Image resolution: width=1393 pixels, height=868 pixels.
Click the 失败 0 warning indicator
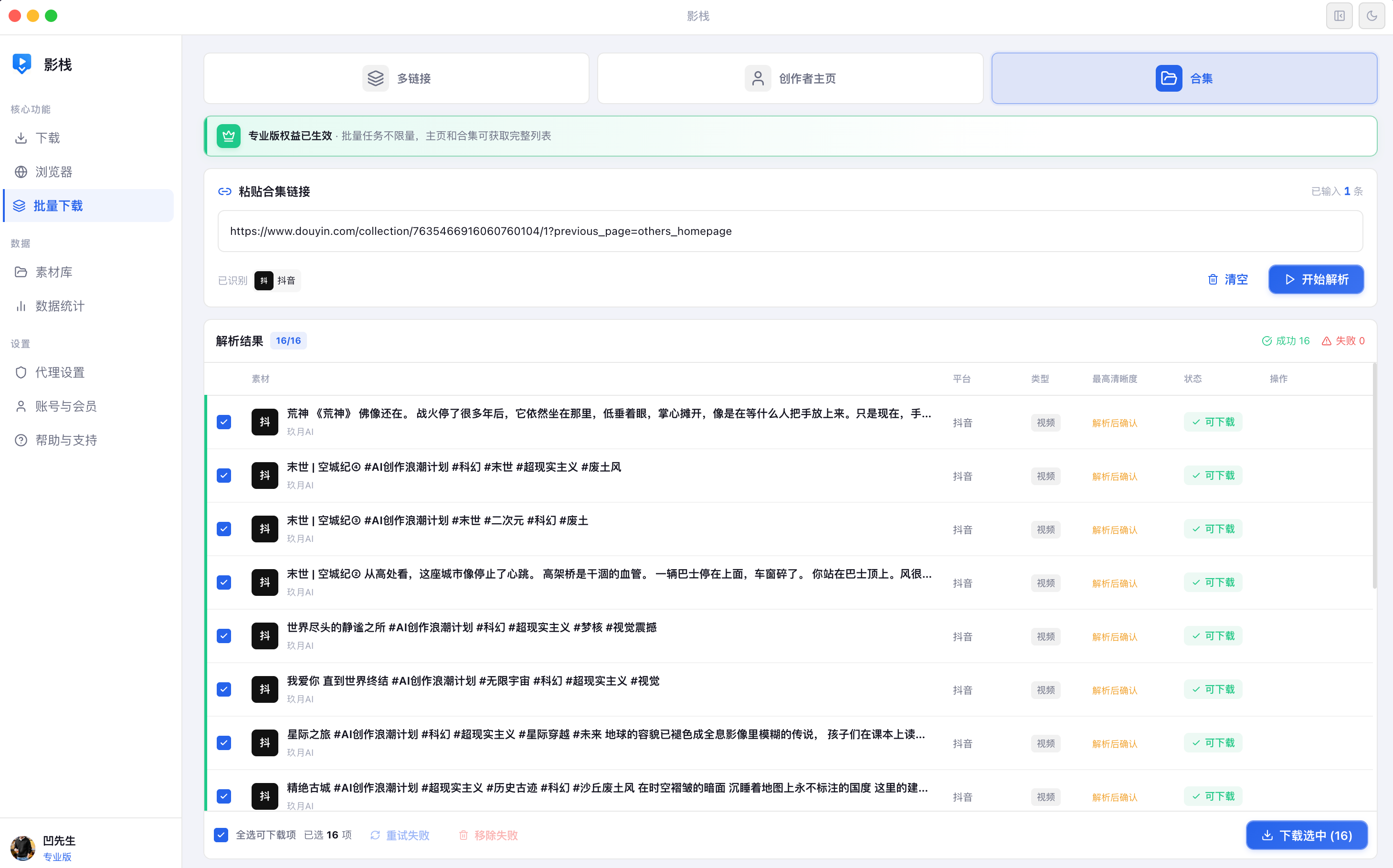[1343, 340]
